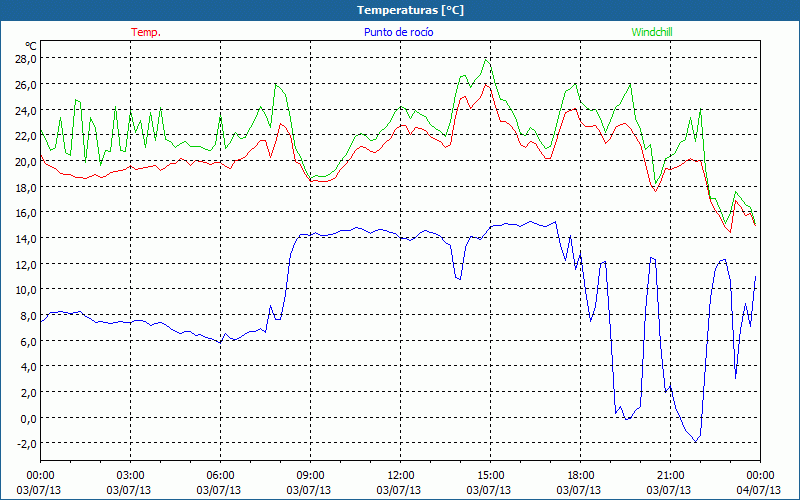Click the 18,0 y-axis value
800x500 pixels.
click(26, 187)
